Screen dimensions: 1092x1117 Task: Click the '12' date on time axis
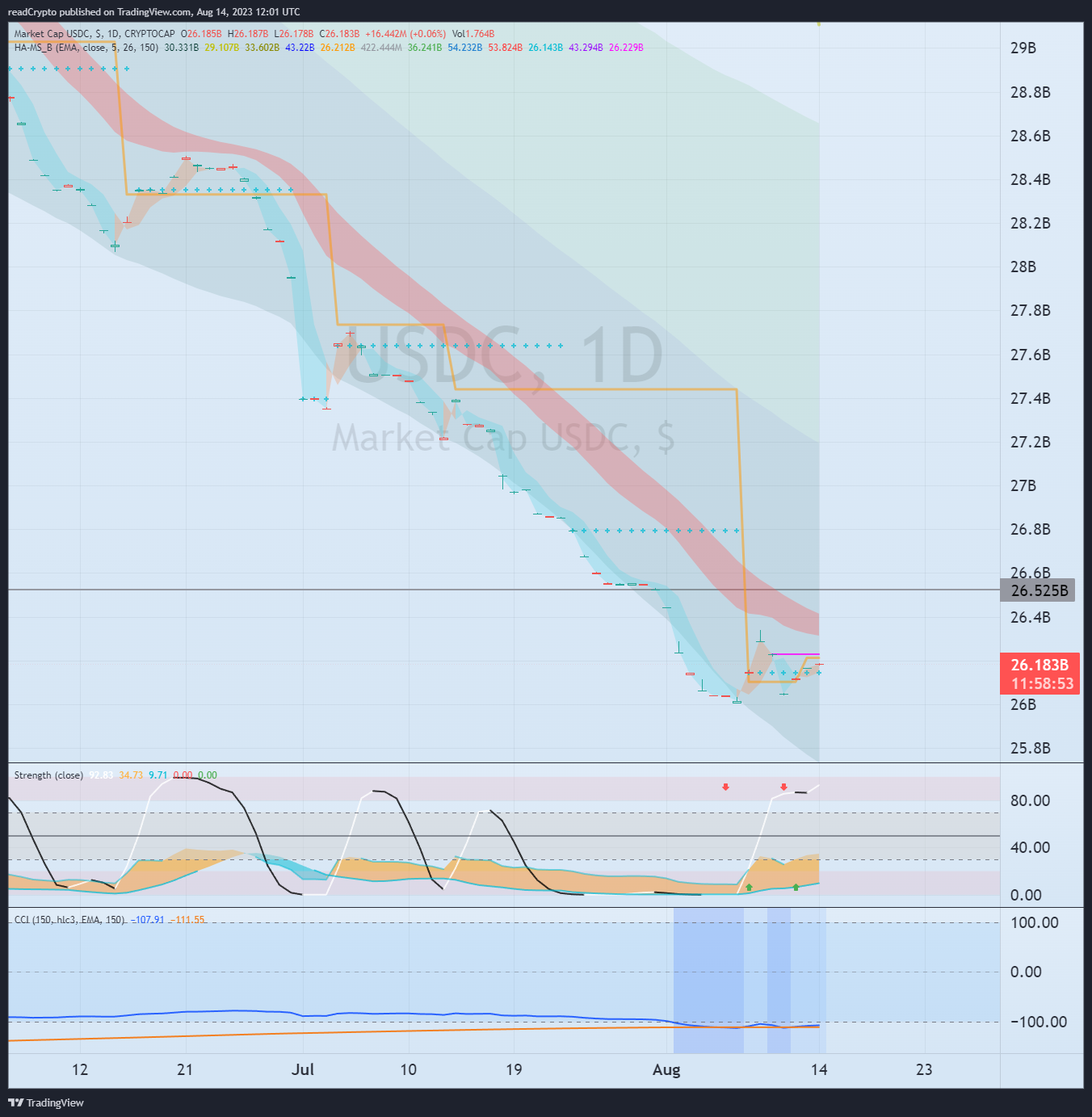pyautogui.click(x=80, y=1069)
